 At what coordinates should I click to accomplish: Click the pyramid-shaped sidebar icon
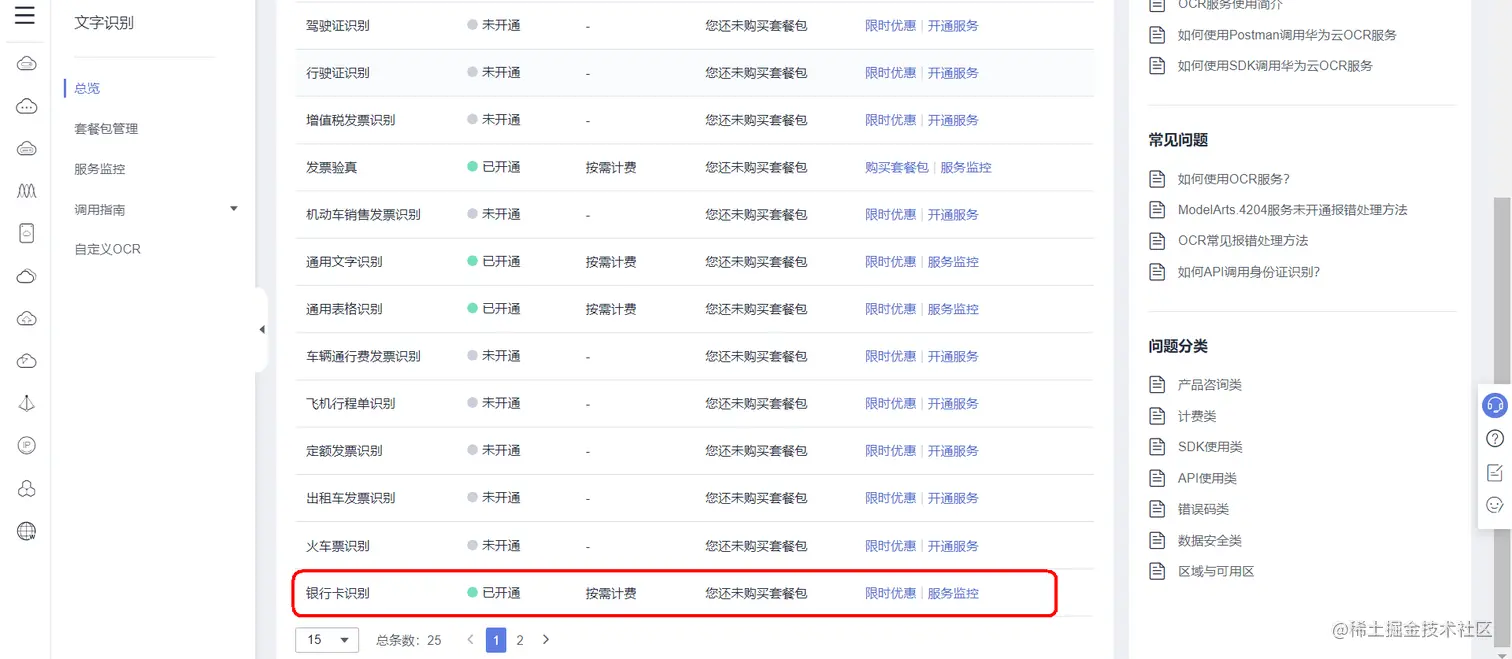[x=27, y=403]
